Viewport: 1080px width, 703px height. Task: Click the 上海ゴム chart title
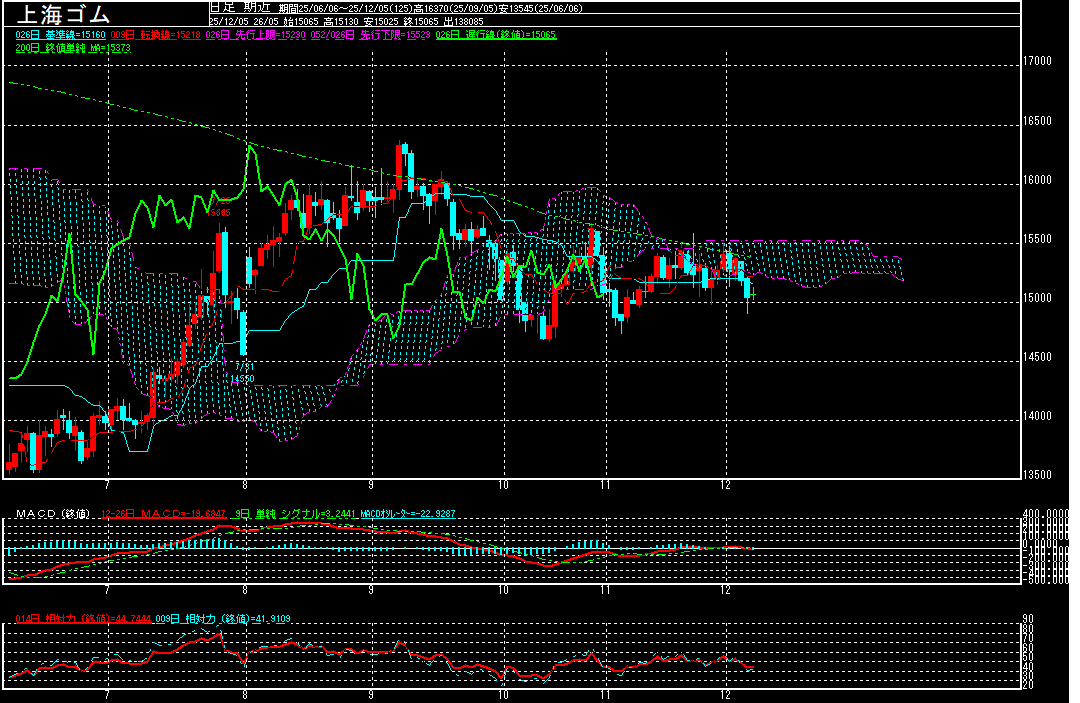pos(62,16)
